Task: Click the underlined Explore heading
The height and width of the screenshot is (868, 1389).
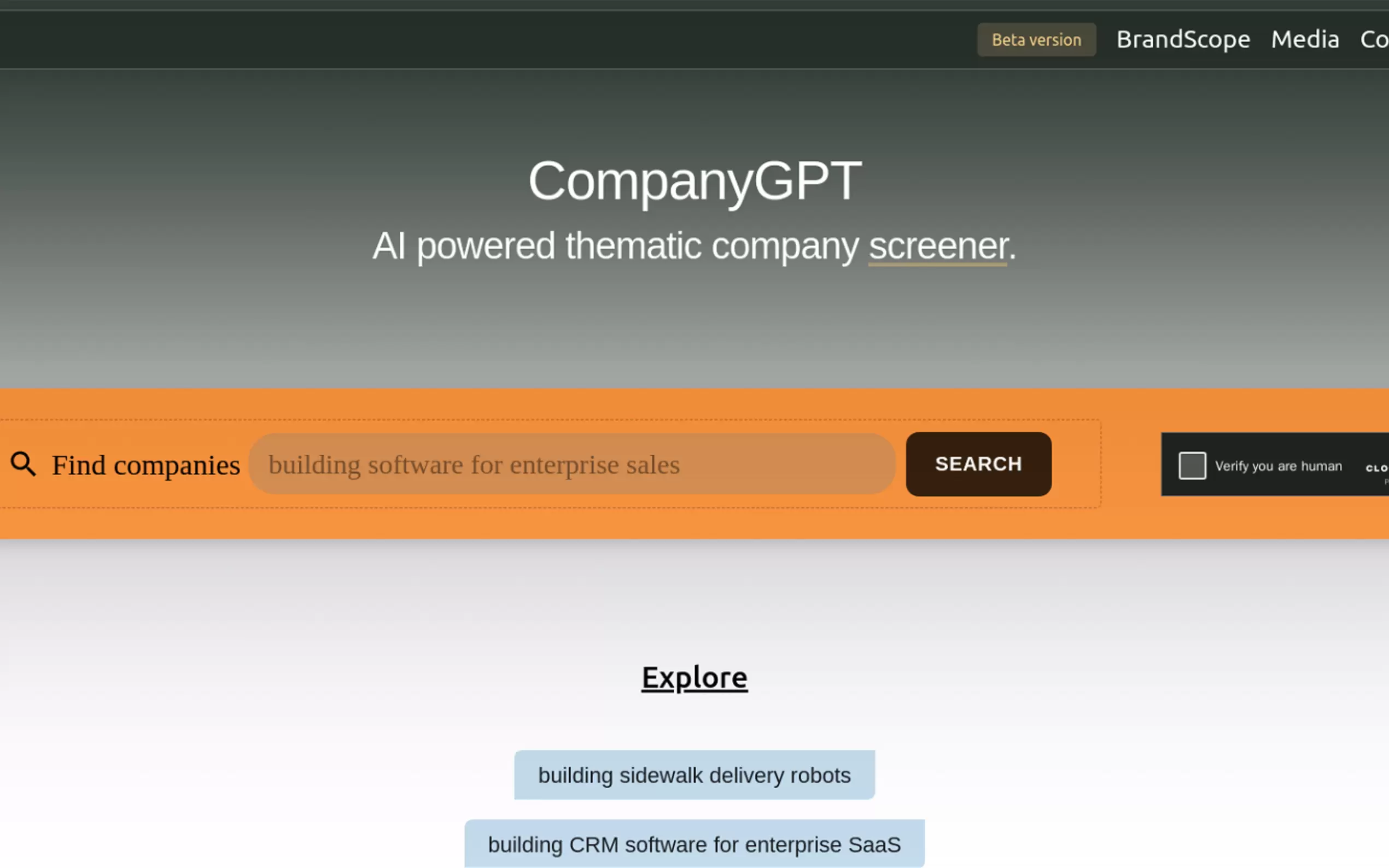Action: 694,678
